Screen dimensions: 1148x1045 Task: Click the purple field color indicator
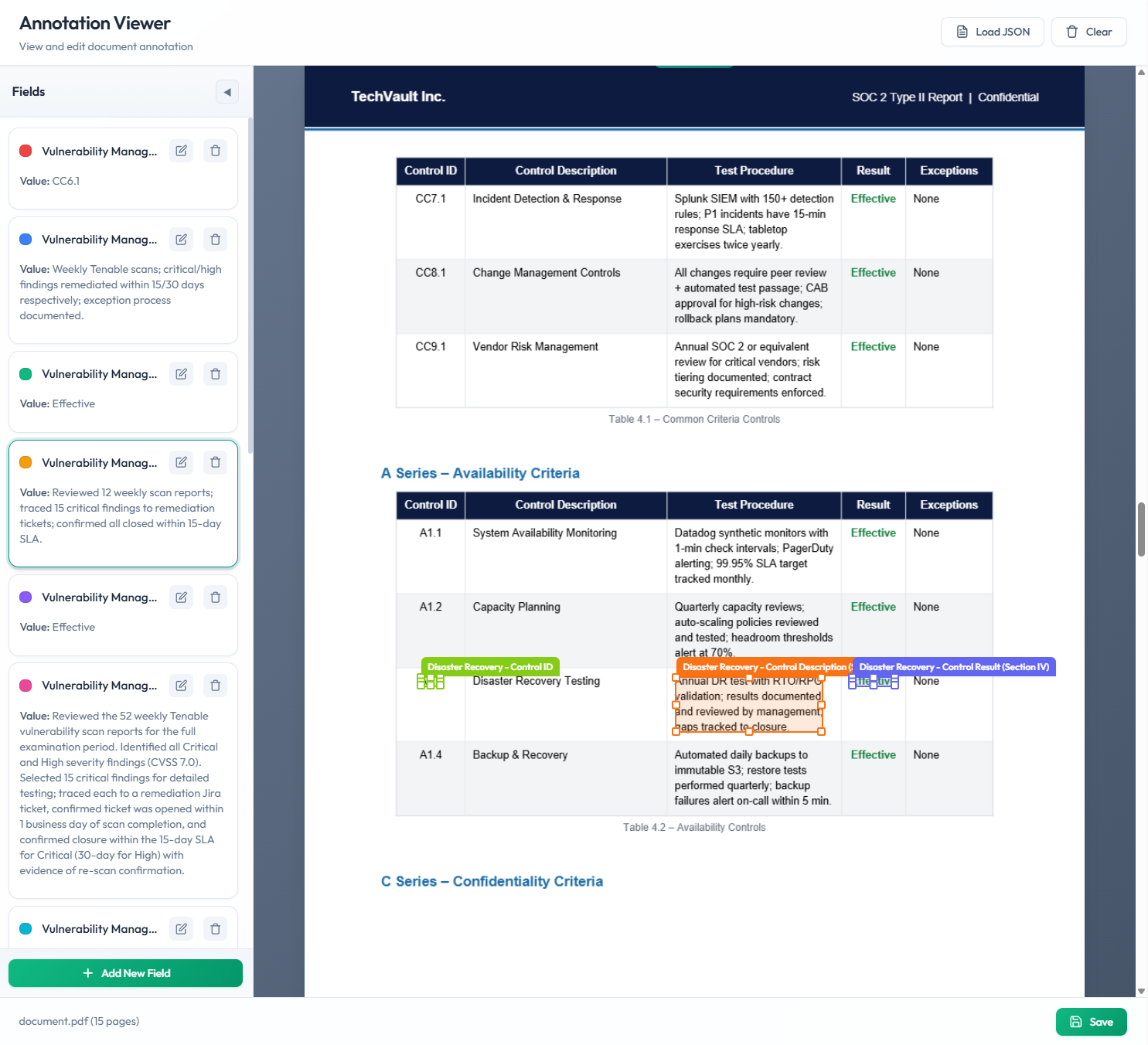[26, 596]
